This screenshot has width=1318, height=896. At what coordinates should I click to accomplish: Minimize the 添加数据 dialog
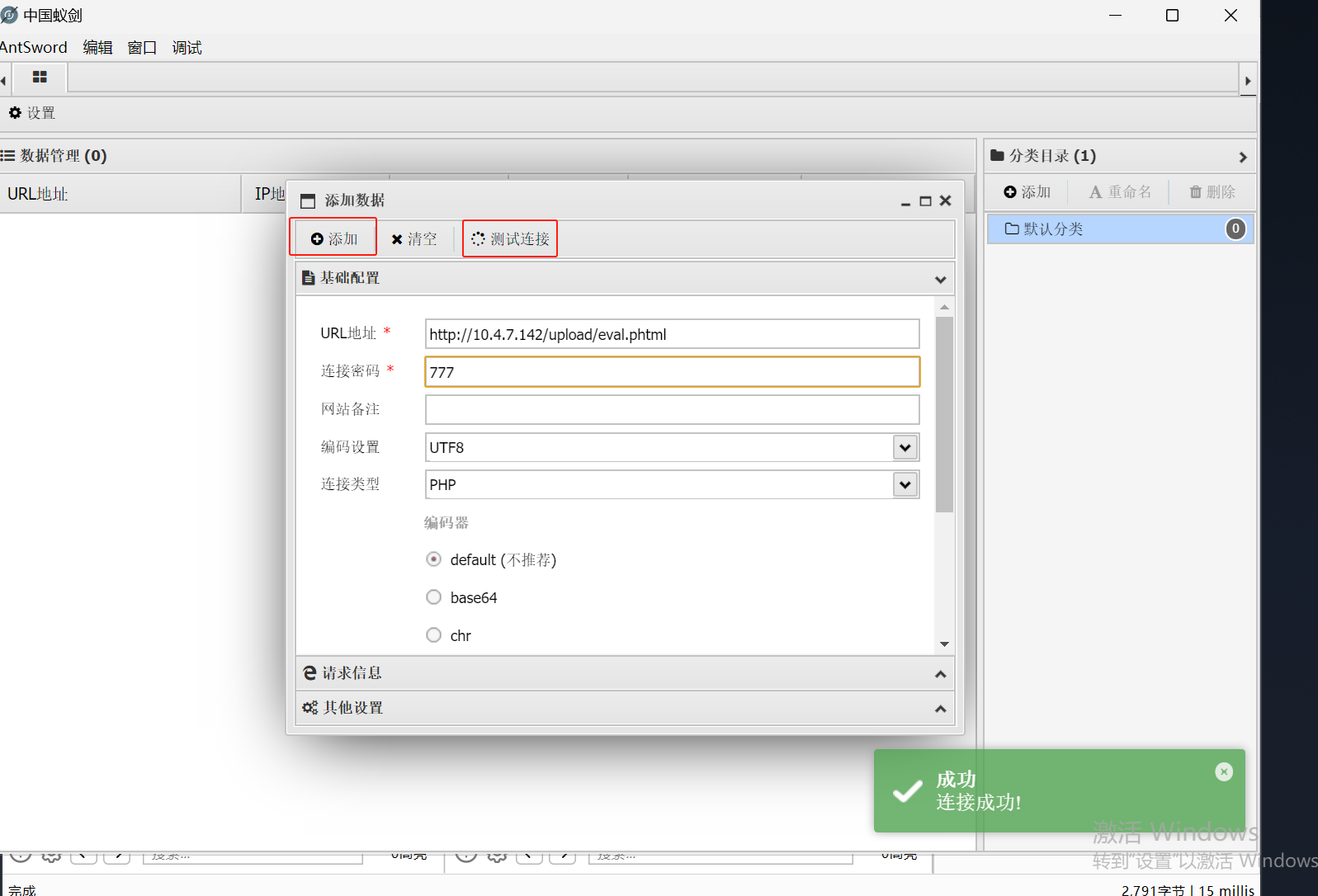[x=905, y=201]
